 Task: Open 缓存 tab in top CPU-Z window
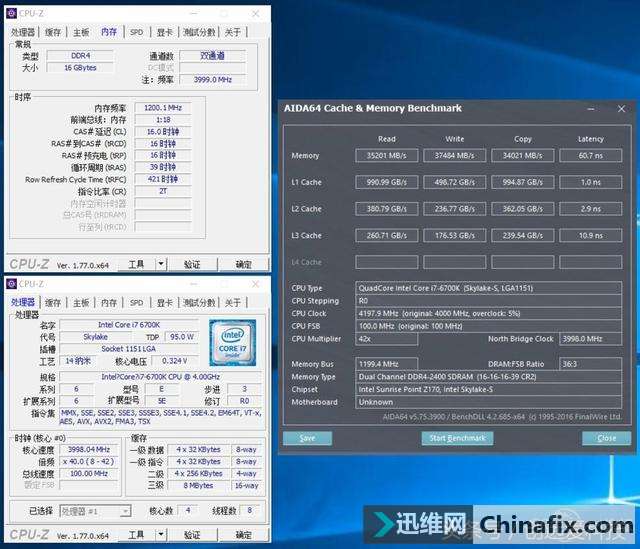point(53,32)
